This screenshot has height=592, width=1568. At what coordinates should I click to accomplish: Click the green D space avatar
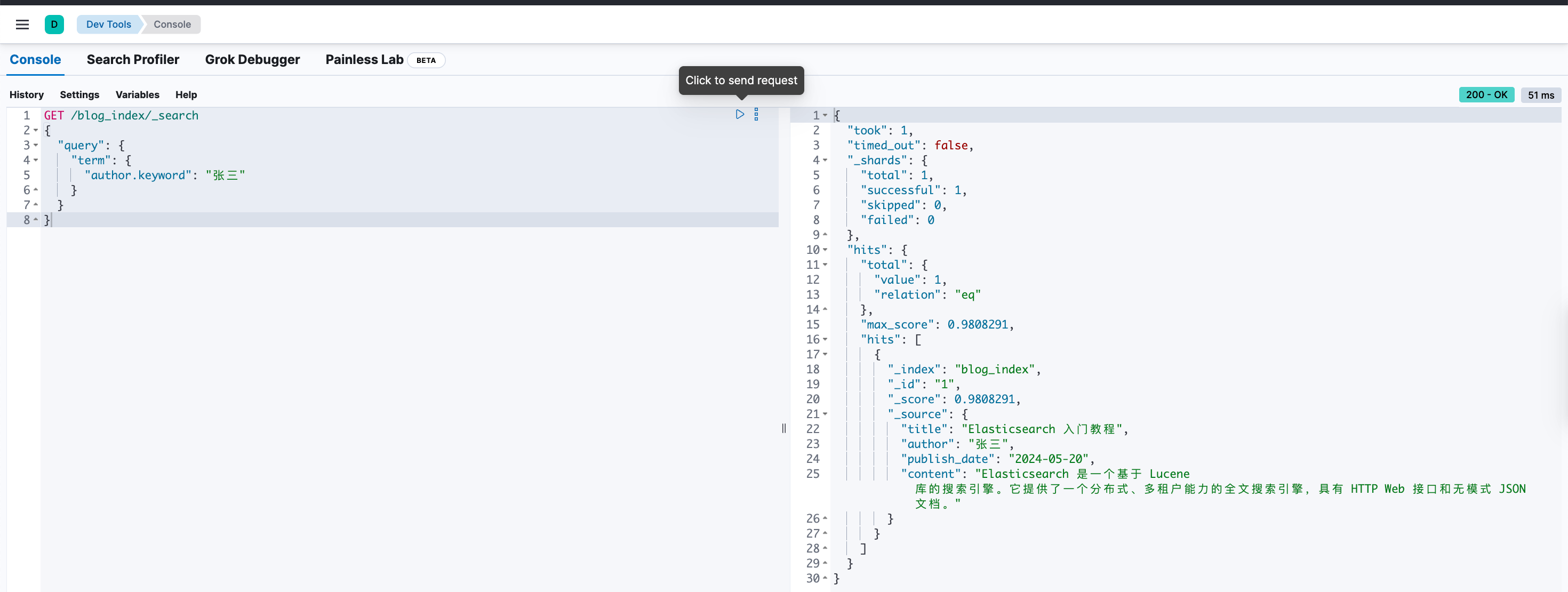pyautogui.click(x=54, y=25)
